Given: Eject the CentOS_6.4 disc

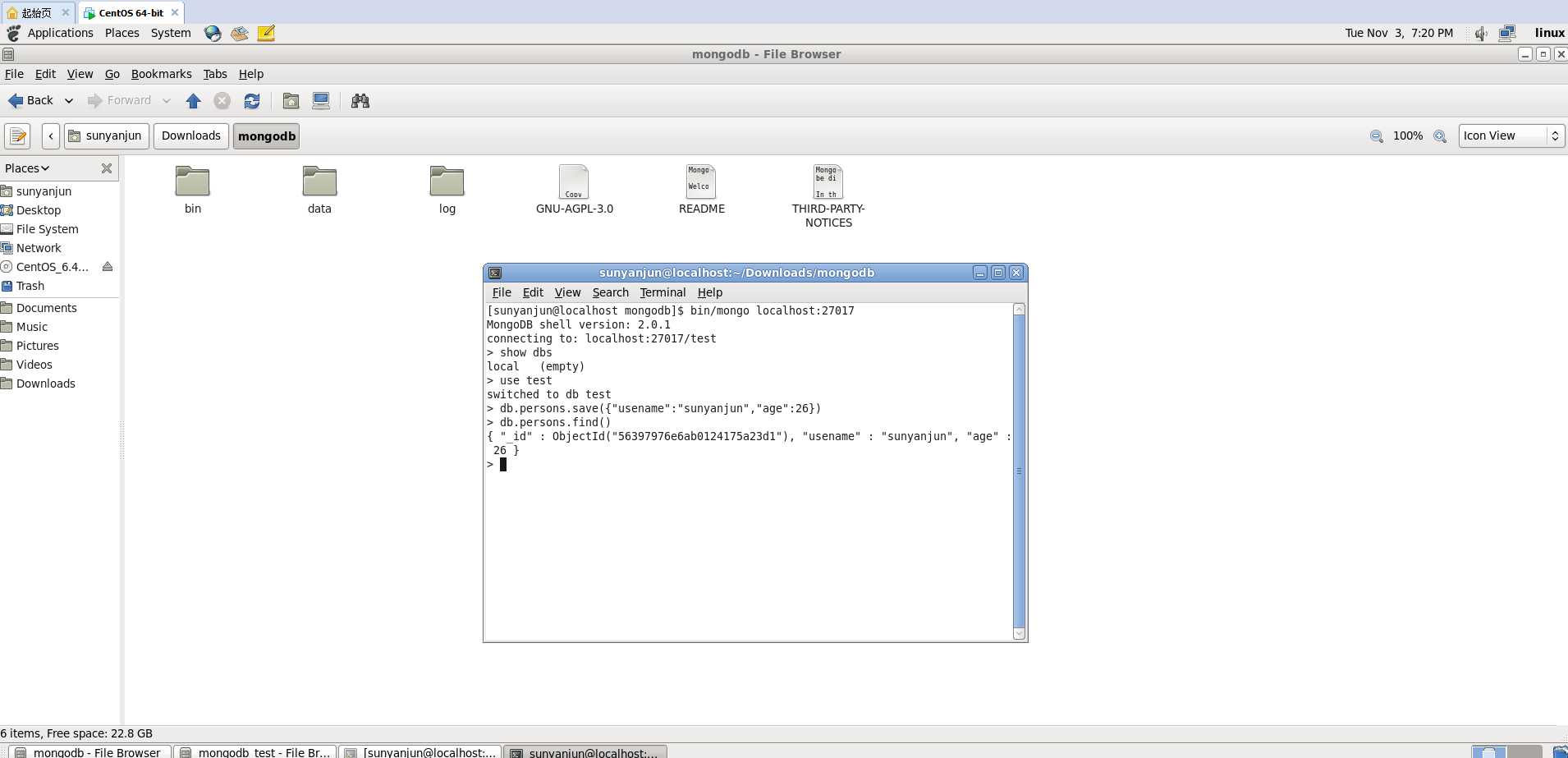Looking at the screenshot, I should [x=107, y=267].
